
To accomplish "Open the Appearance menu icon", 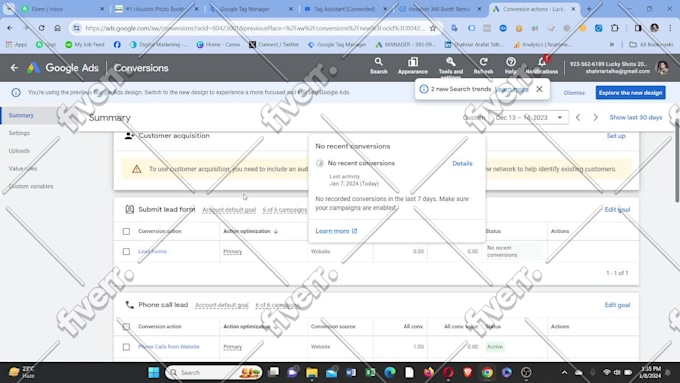I will pyautogui.click(x=413, y=65).
